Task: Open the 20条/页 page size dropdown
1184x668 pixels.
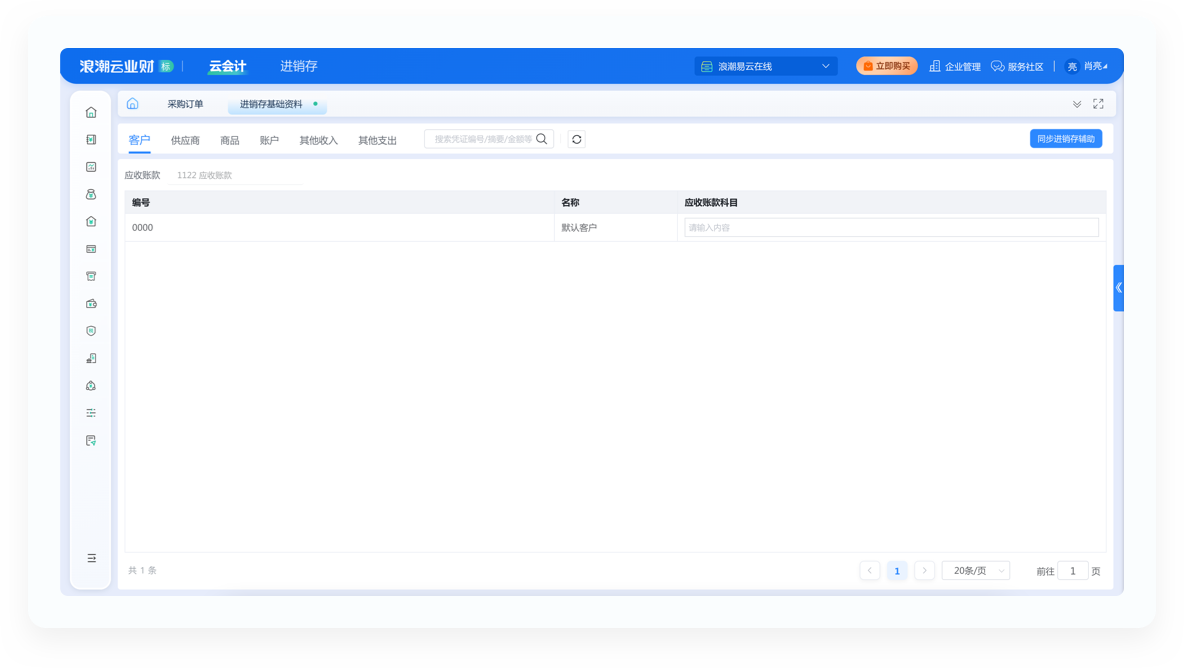Action: (x=976, y=571)
